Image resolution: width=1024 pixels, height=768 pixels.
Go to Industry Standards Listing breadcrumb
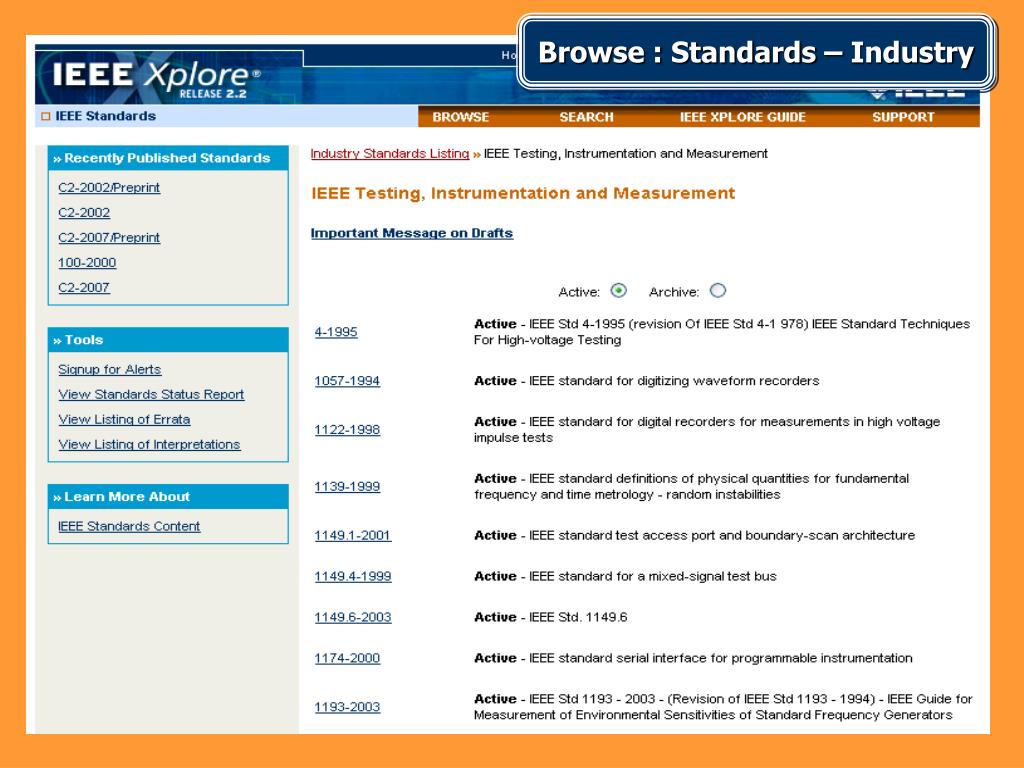[390, 153]
